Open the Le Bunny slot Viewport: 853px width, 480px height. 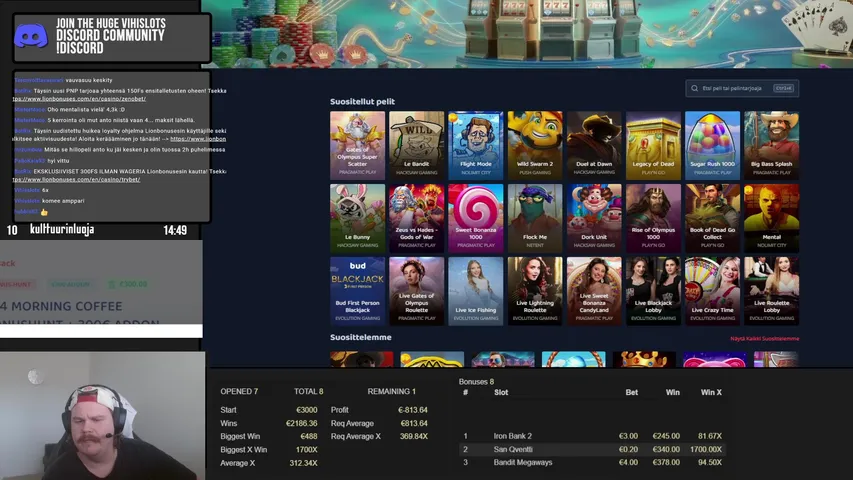pyautogui.click(x=357, y=218)
